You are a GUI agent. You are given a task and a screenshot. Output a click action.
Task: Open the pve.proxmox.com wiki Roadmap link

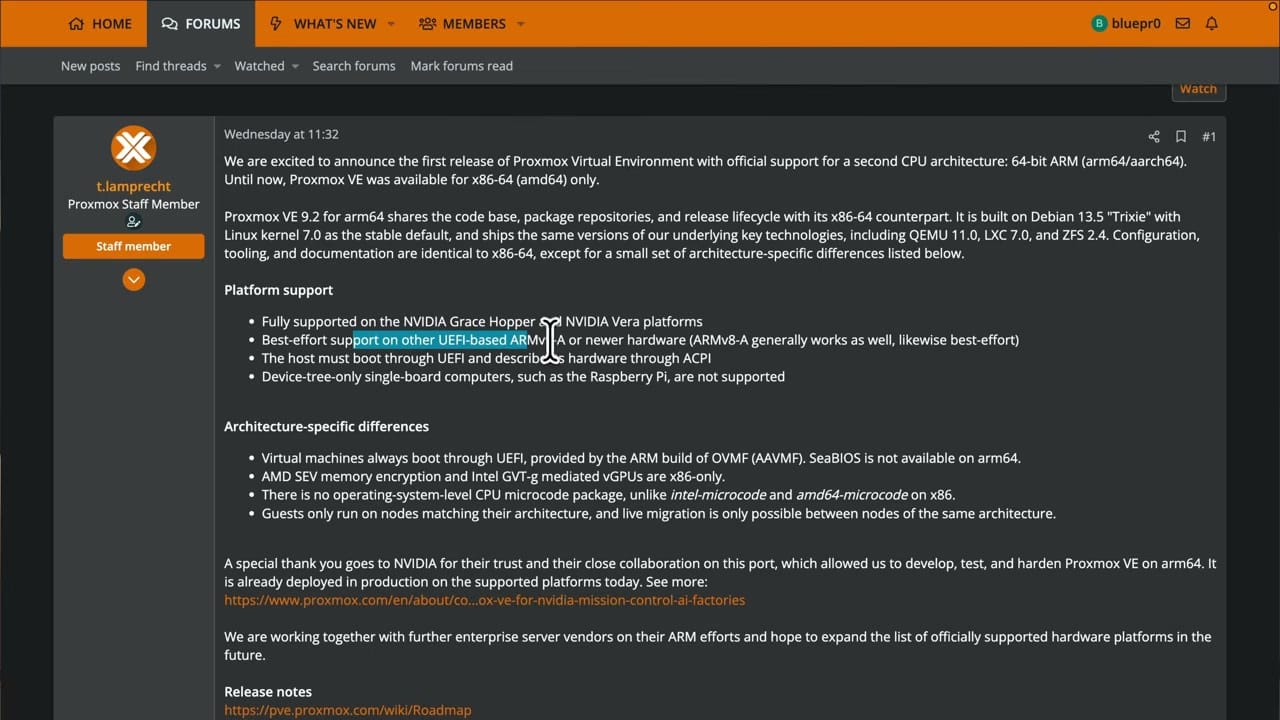(x=347, y=710)
